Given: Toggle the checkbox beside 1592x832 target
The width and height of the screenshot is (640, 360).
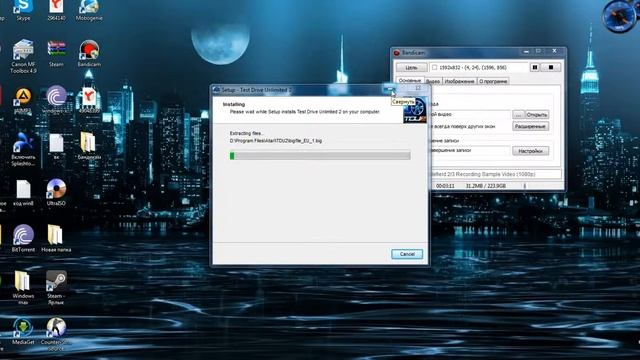Looking at the screenshot, I should click(434, 67).
